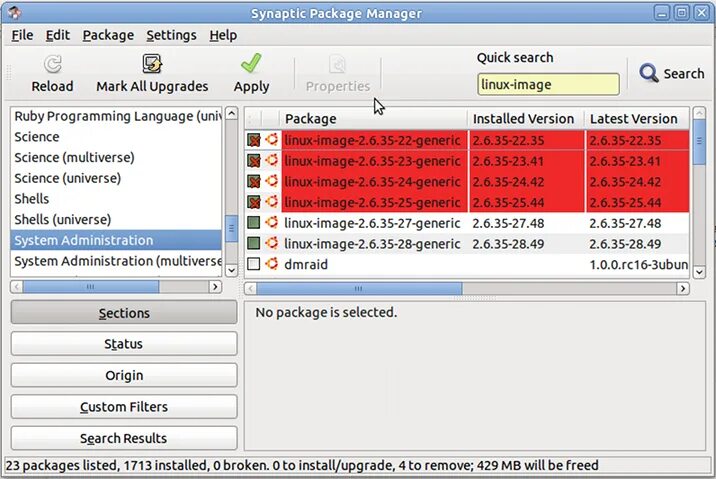Click up arrow of sections list scrollbar
The height and width of the screenshot is (479, 716).
point(232,114)
